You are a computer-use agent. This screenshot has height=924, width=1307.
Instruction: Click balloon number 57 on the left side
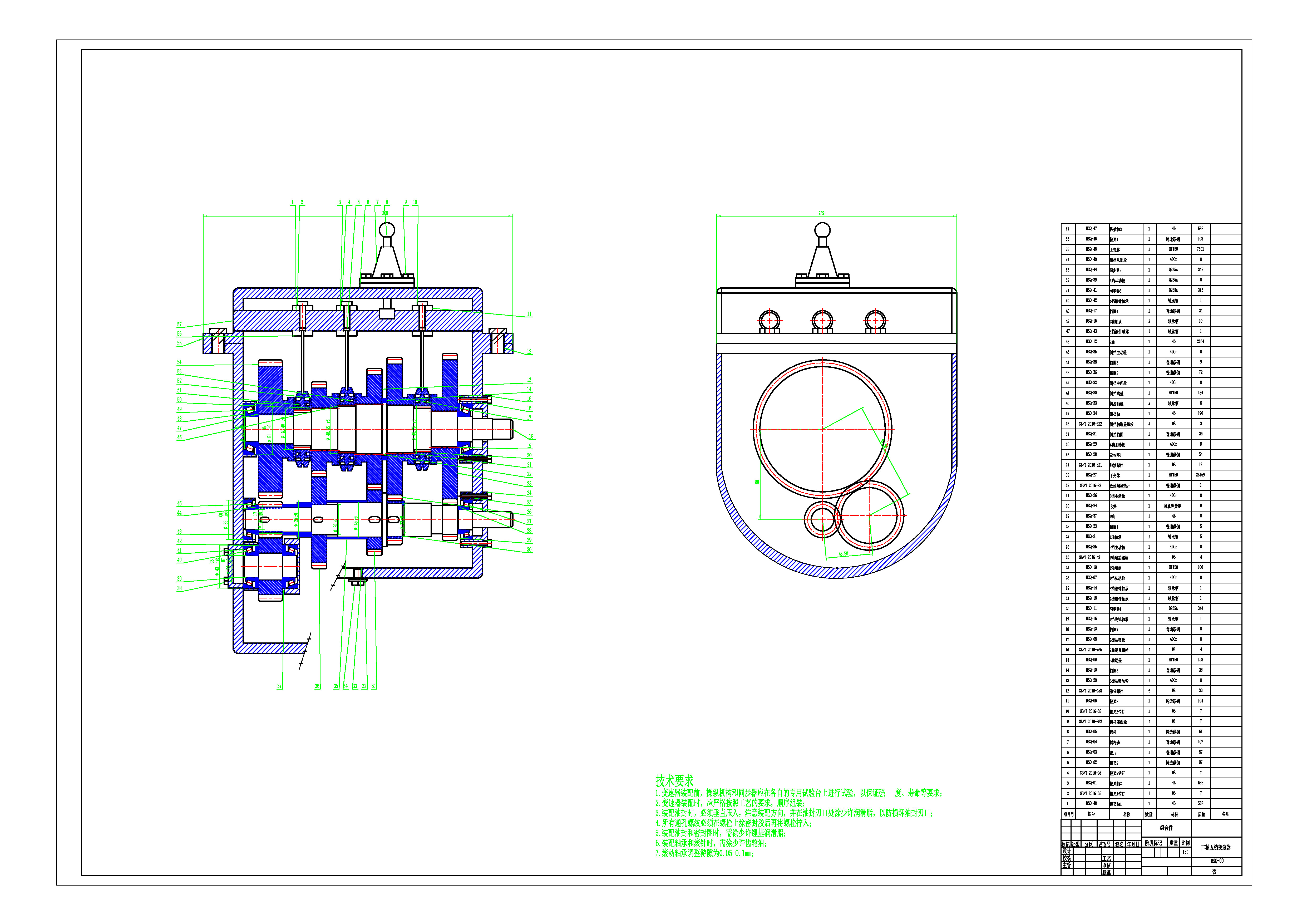click(x=179, y=325)
